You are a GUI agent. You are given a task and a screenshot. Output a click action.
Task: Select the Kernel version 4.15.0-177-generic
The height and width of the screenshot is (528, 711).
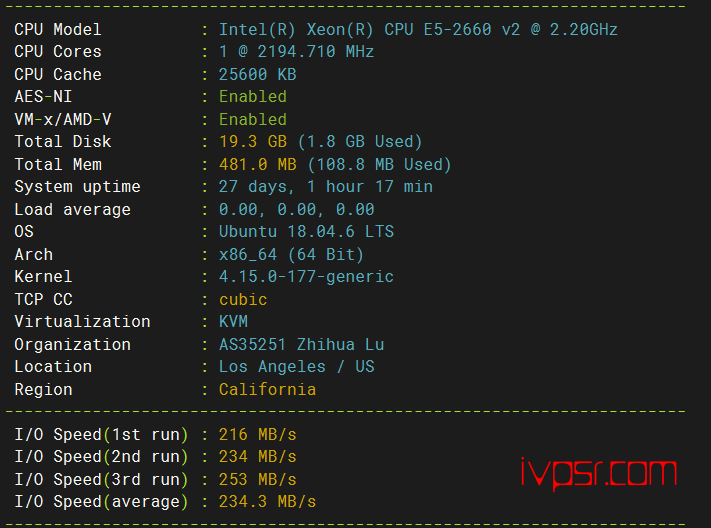[306, 277]
